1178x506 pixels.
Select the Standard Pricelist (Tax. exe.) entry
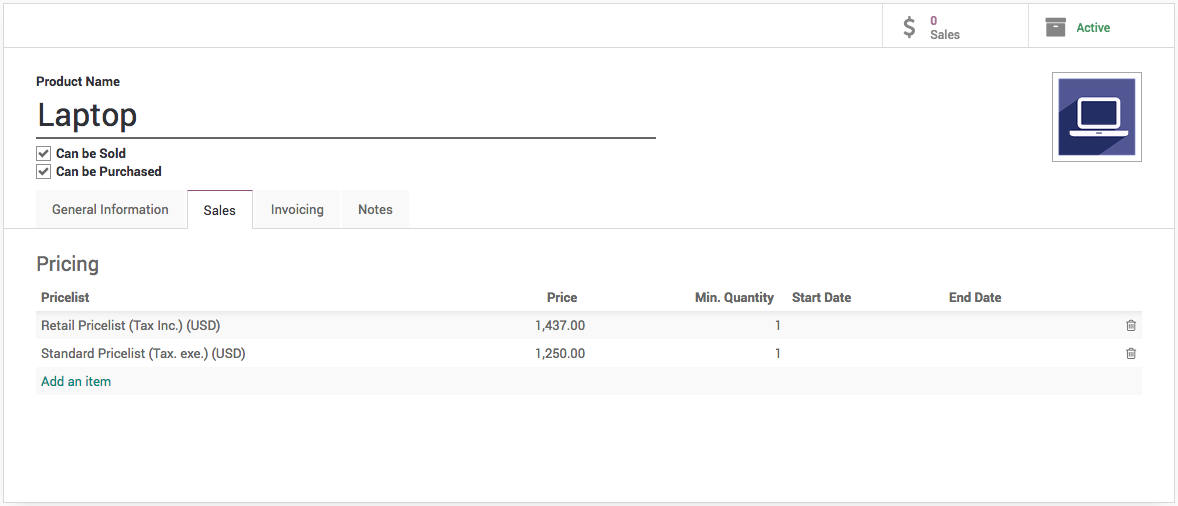[x=143, y=353]
